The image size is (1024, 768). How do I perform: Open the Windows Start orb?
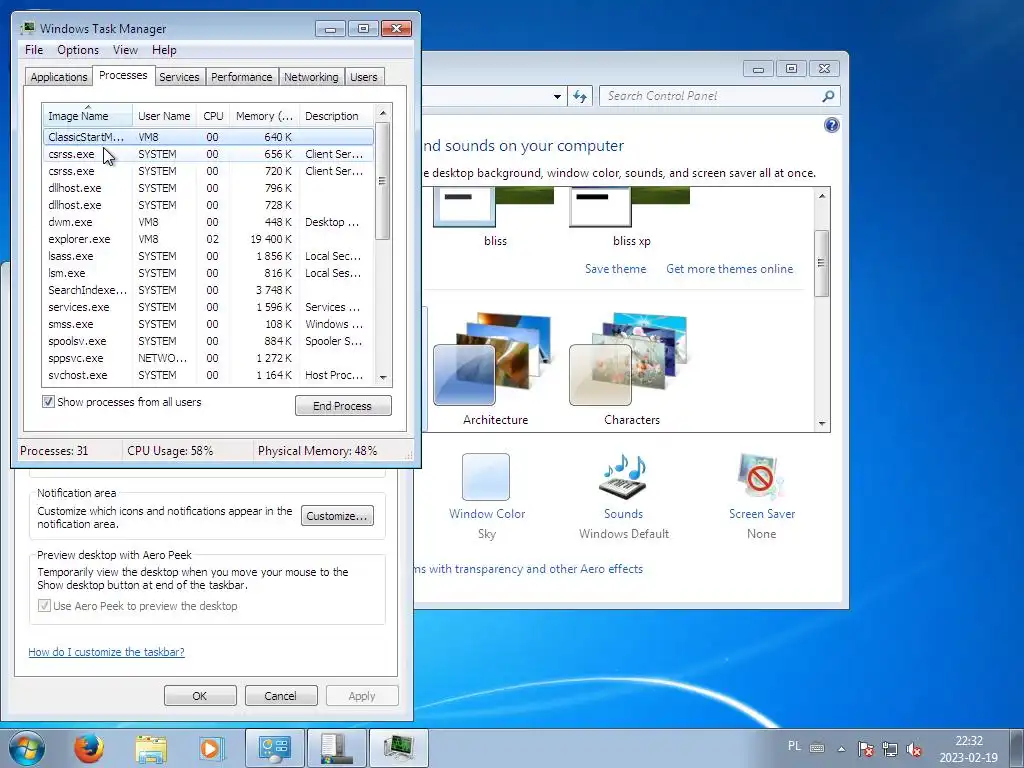[27, 748]
